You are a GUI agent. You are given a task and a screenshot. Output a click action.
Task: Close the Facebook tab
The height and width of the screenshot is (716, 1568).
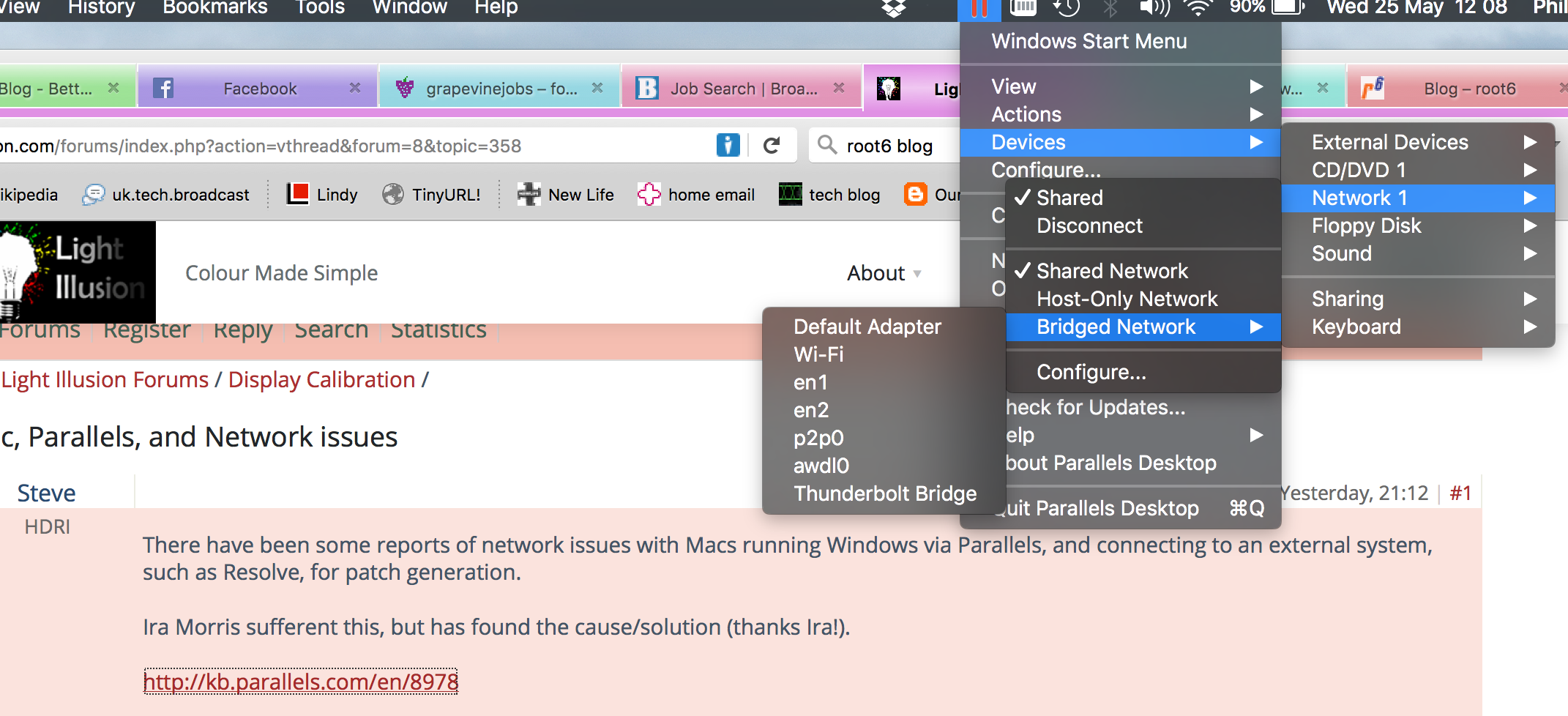click(355, 88)
